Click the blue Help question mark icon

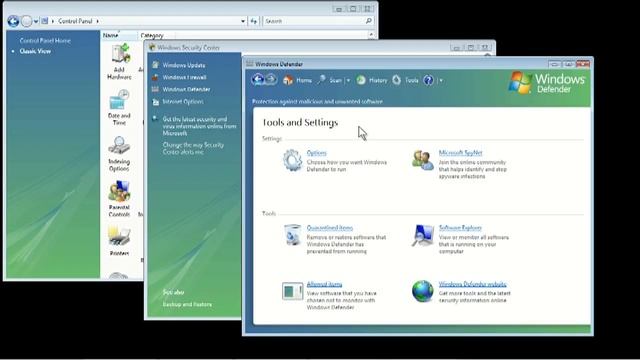click(x=428, y=80)
